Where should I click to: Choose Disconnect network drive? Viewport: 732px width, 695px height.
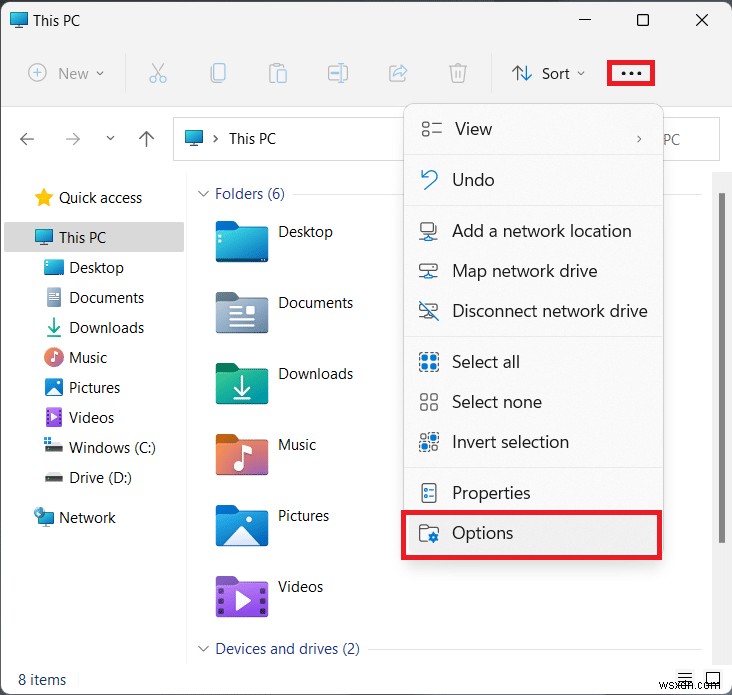(533, 311)
